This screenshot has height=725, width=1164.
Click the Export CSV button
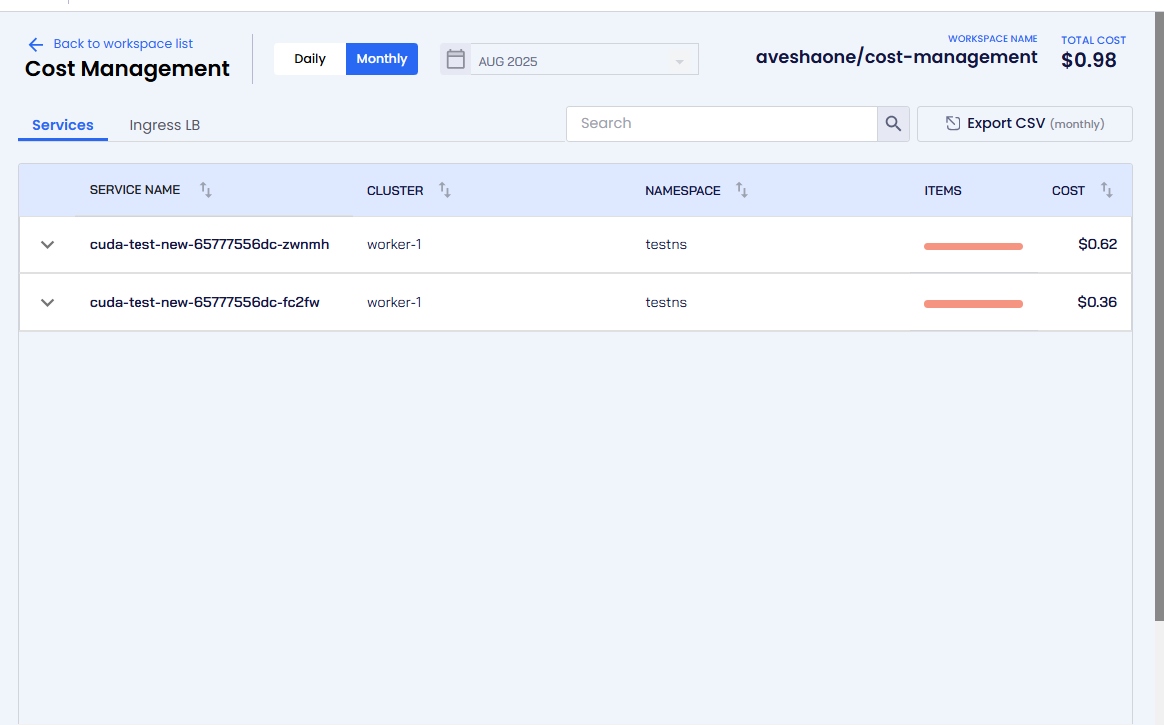1024,124
